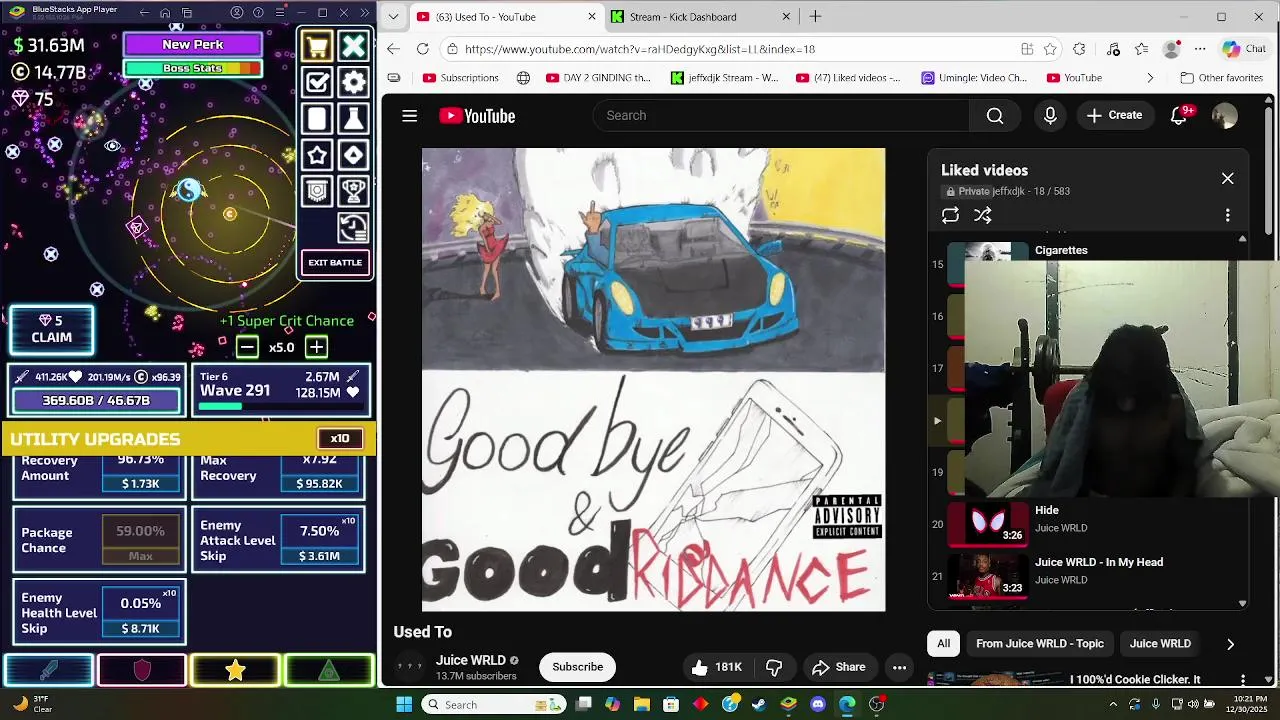Viewport: 1280px width, 720px height.
Task: Toggle playlist loop button
Action: pos(950,215)
